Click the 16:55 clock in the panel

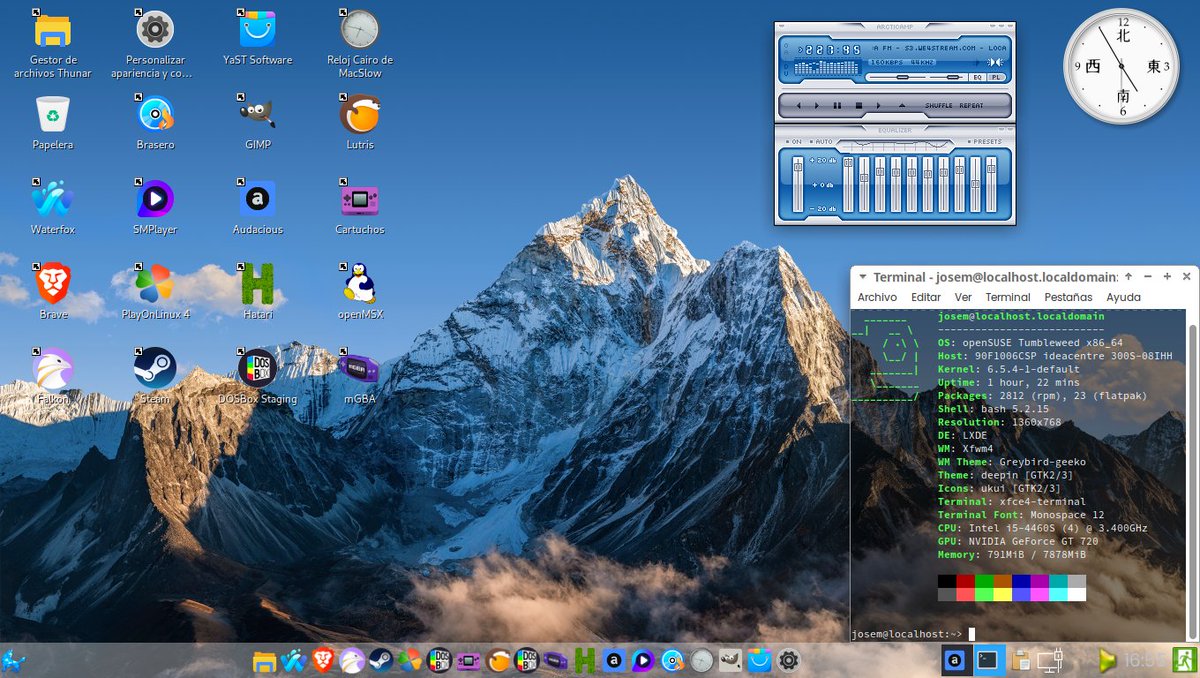click(1144, 660)
